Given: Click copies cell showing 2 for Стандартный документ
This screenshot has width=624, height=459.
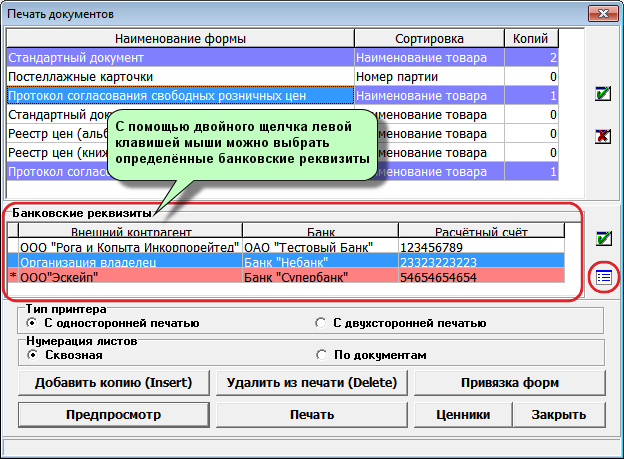Looking at the screenshot, I should tap(531, 58).
